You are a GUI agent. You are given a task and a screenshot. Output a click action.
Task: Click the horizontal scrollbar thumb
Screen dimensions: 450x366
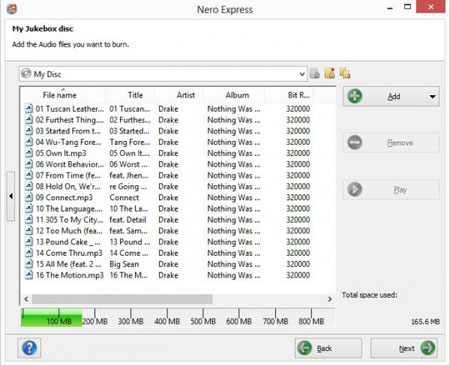click(122, 299)
